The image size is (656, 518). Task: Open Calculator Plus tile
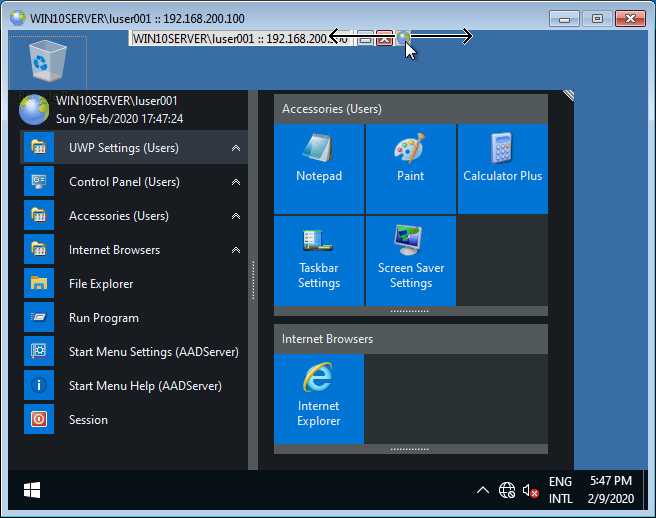(x=502, y=168)
